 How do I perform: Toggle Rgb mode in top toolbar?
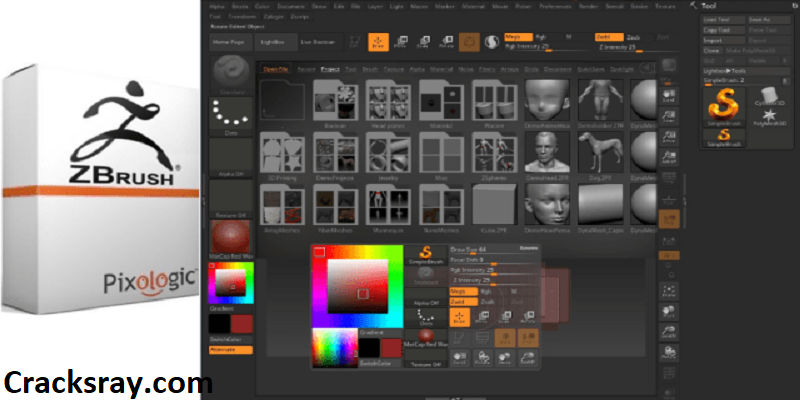coord(541,37)
